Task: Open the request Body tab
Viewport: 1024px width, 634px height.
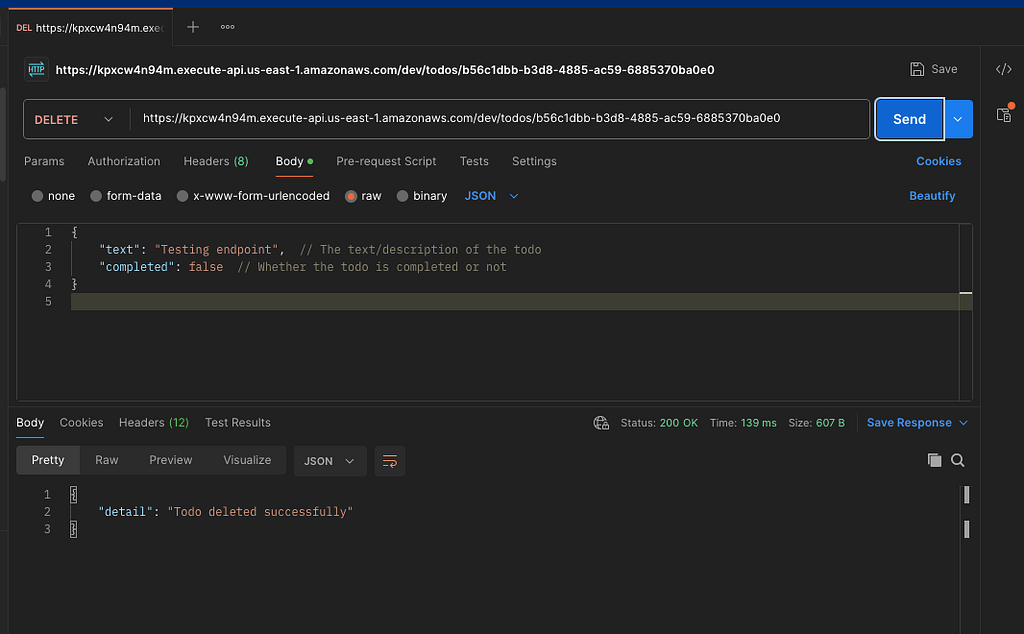Action: click(294, 161)
